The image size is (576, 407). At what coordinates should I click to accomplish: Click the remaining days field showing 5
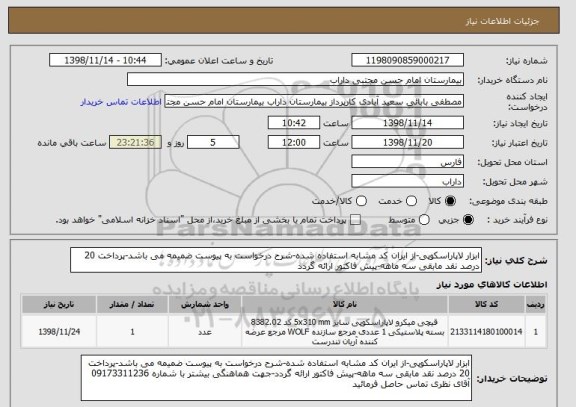click(x=213, y=142)
